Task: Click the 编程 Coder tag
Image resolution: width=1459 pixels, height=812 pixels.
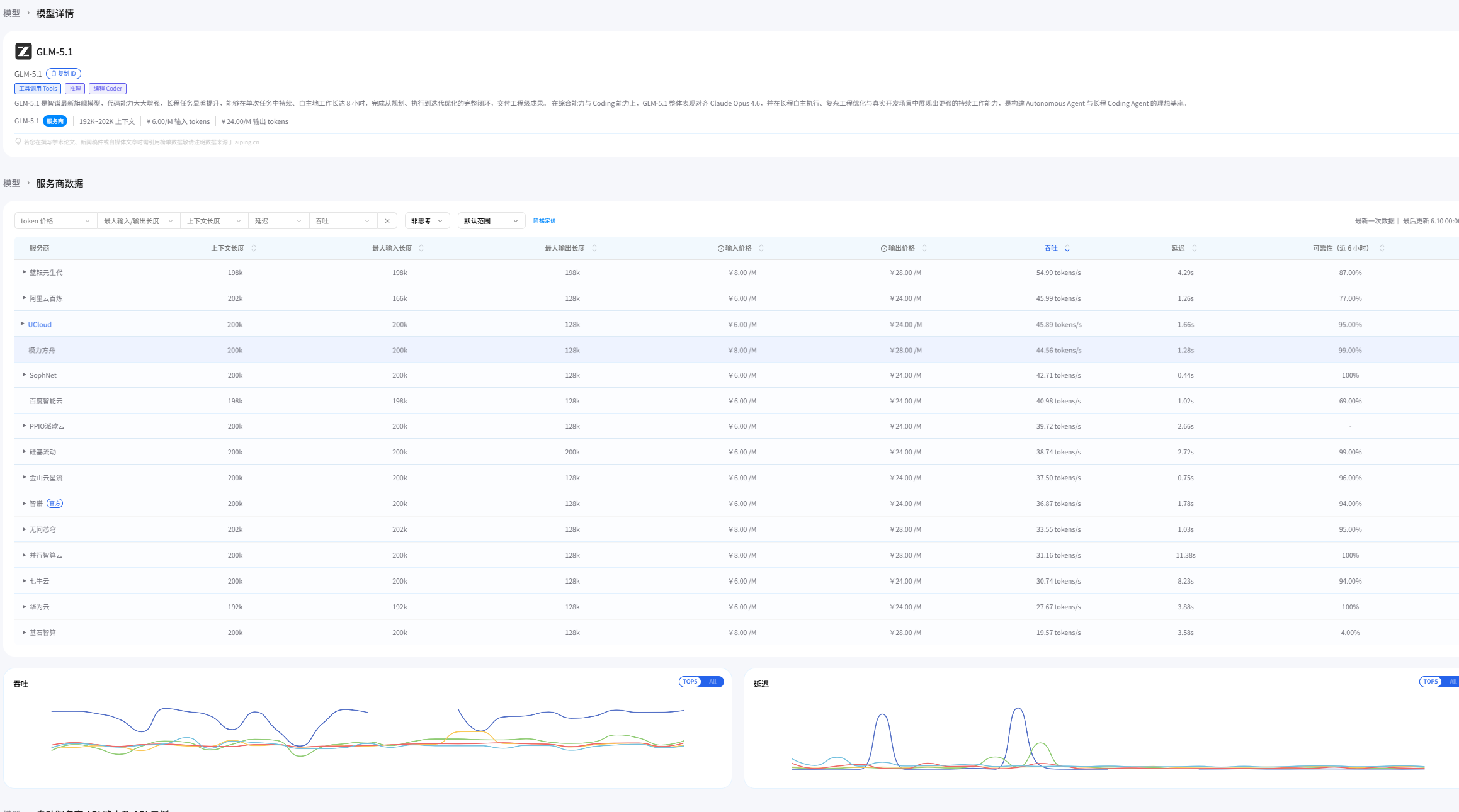Action: point(108,89)
